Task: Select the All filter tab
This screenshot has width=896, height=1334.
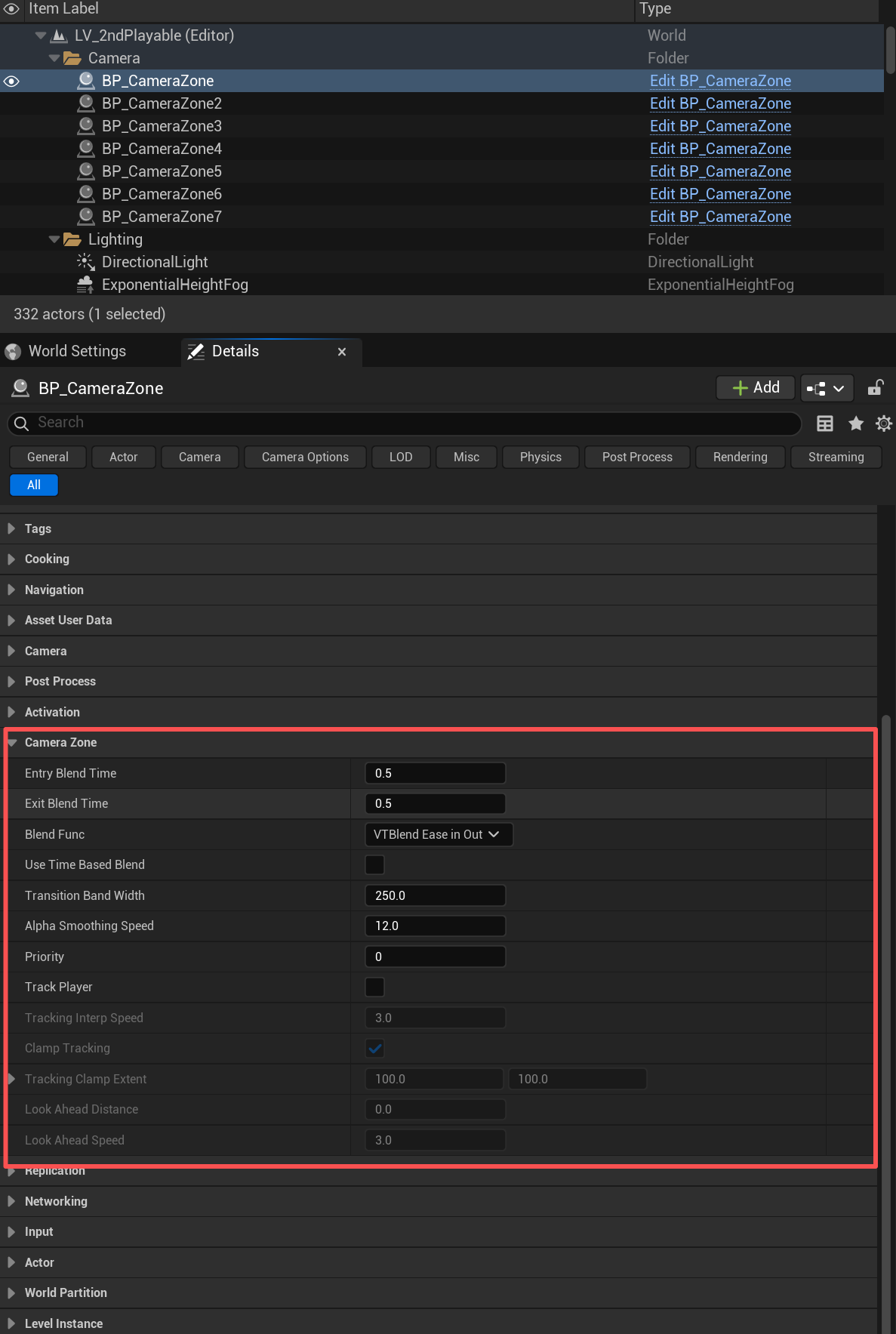Action: click(x=34, y=485)
